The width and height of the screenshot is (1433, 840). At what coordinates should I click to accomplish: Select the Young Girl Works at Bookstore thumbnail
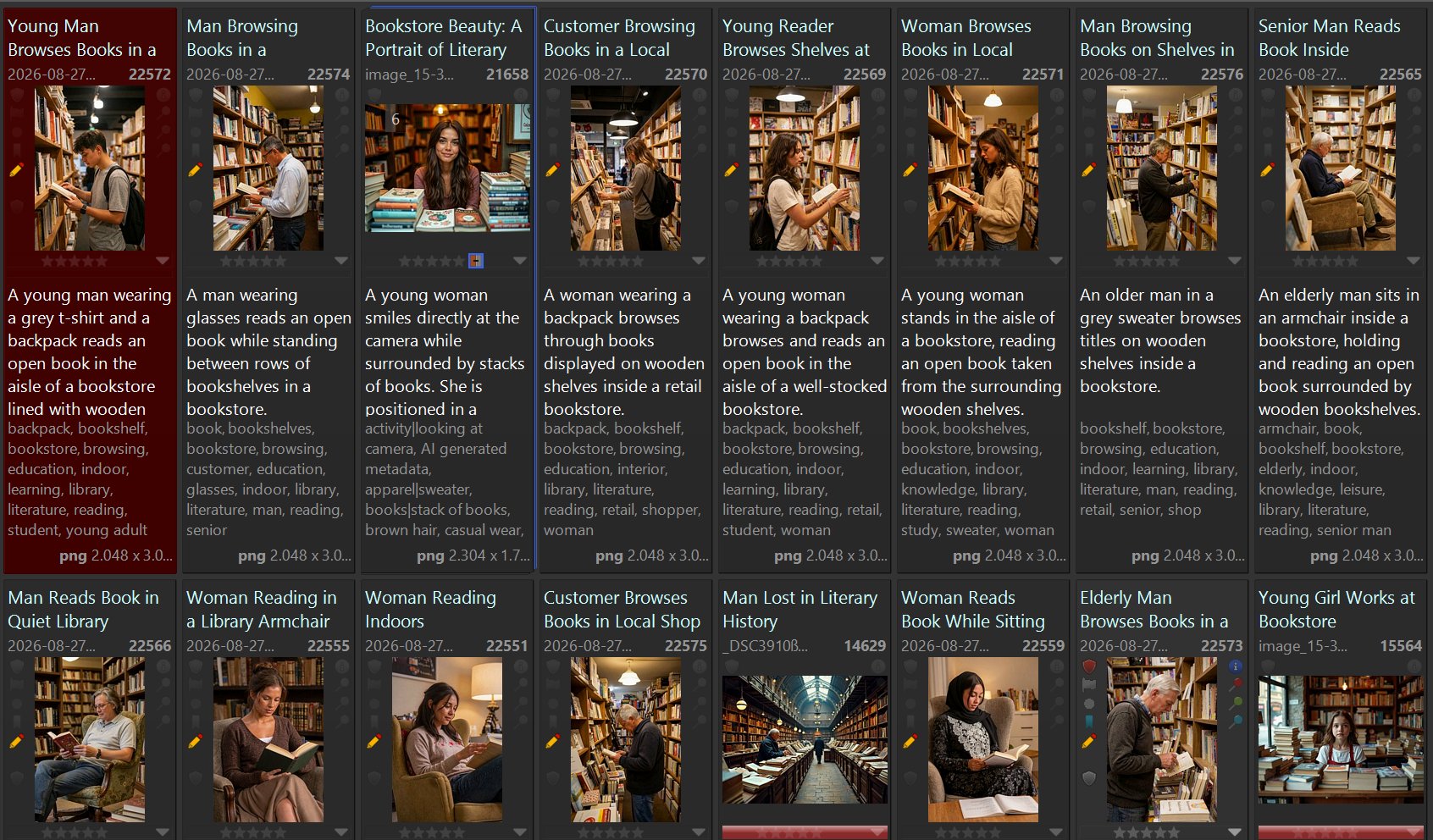(x=1341, y=739)
